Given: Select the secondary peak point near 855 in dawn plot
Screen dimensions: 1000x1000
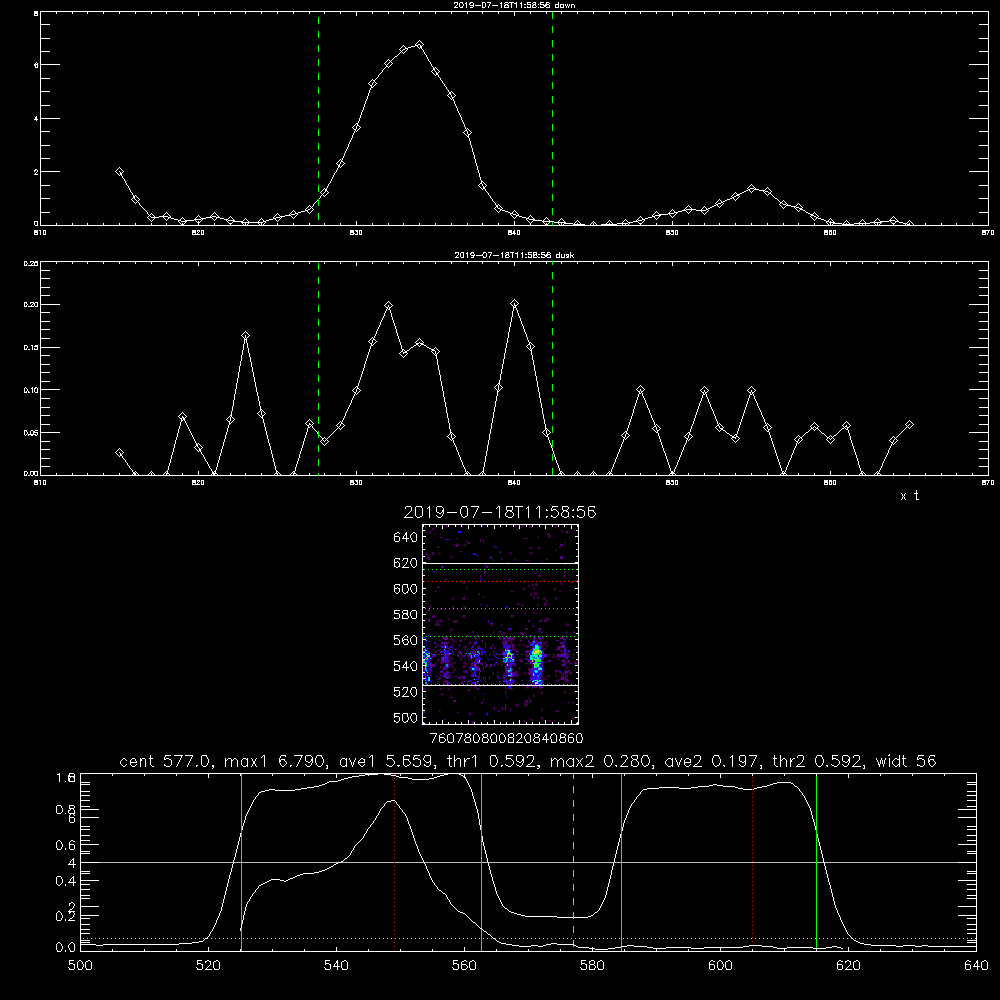Looking at the screenshot, I should [751, 188].
